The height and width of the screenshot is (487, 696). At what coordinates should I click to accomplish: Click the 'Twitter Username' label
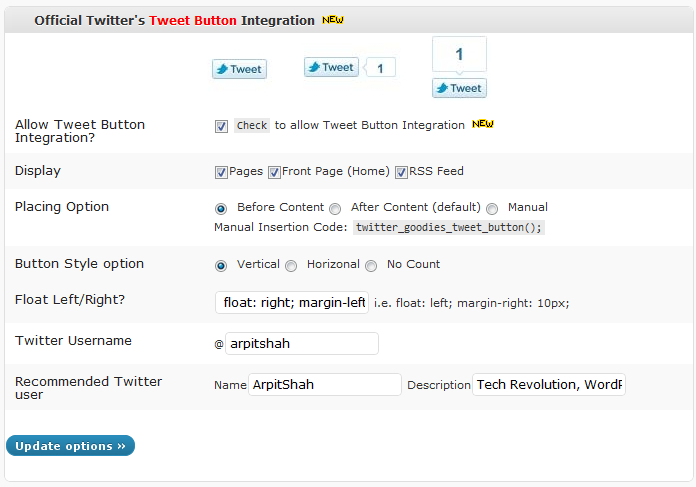(73, 341)
